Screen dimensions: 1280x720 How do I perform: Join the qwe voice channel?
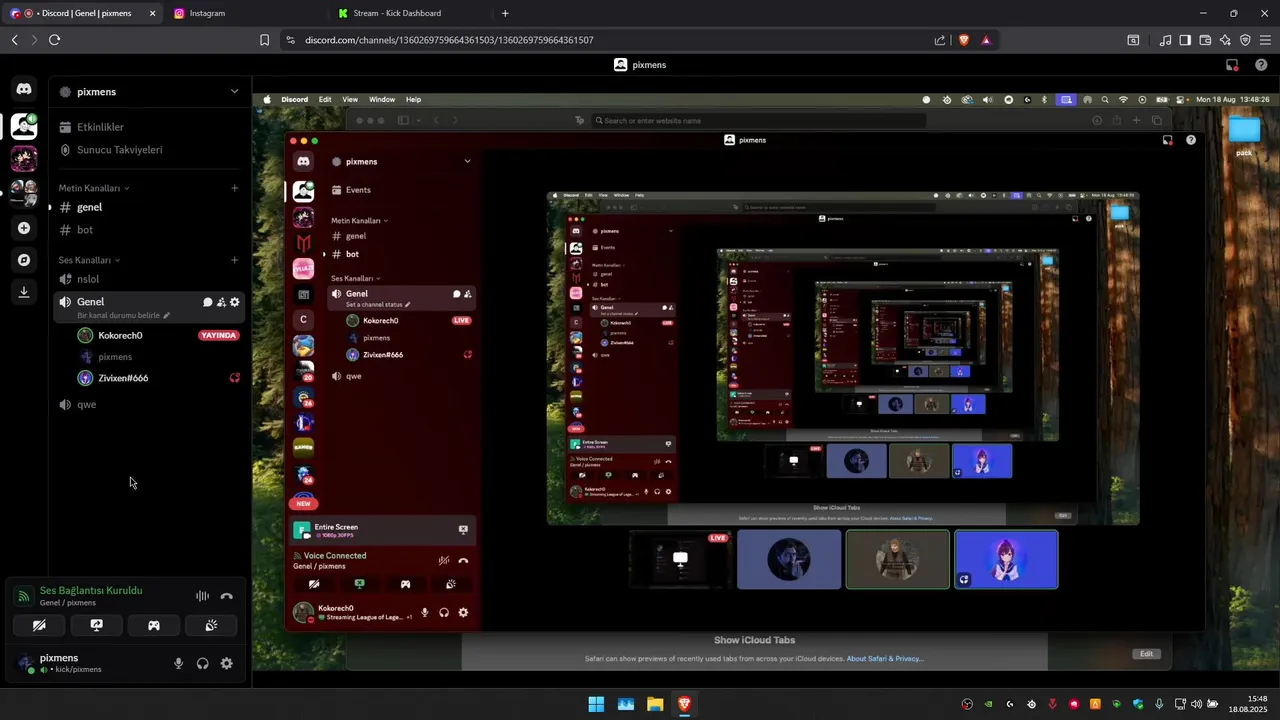coord(150,404)
